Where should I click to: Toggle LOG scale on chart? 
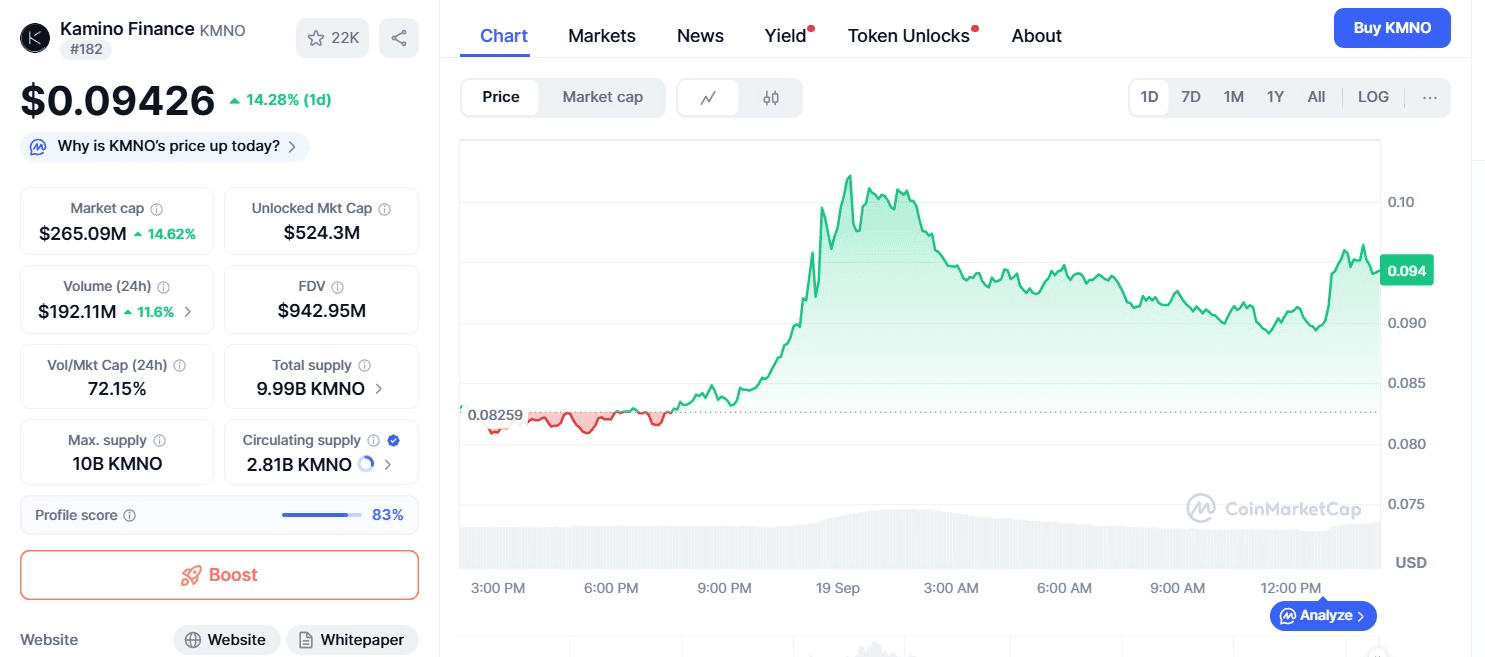tap(1372, 97)
